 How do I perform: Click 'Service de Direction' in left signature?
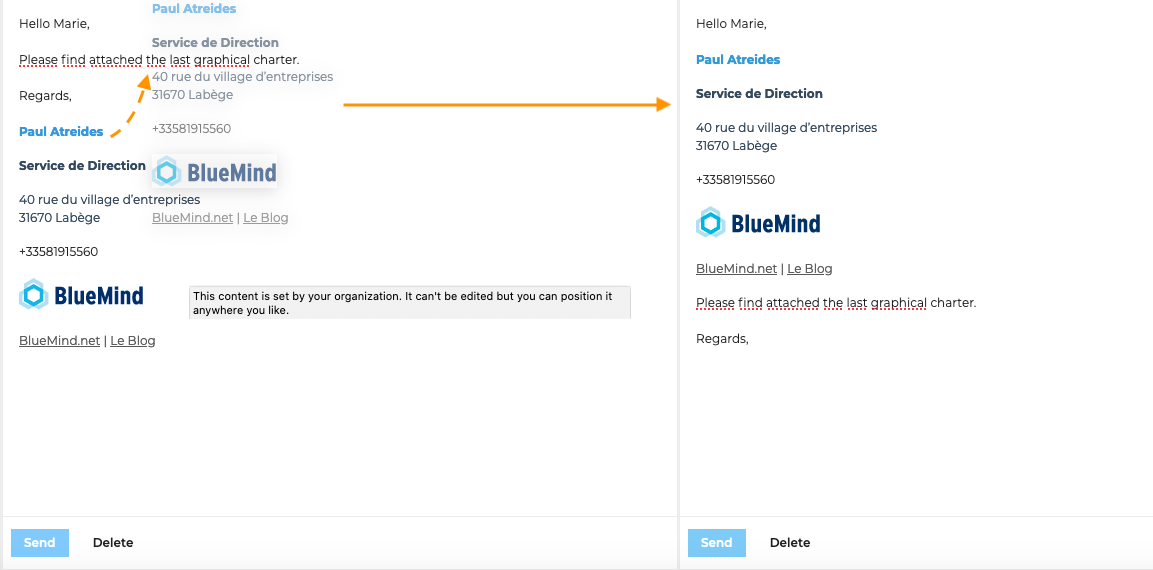[82, 165]
